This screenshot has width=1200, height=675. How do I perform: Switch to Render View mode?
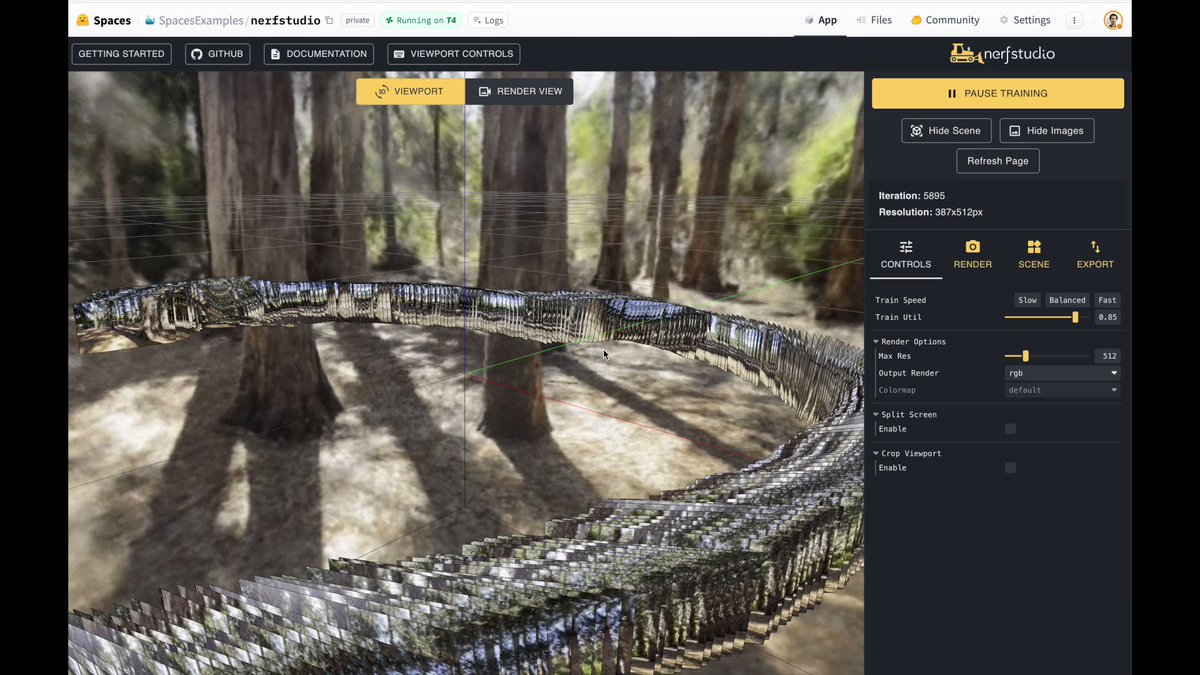(x=520, y=91)
